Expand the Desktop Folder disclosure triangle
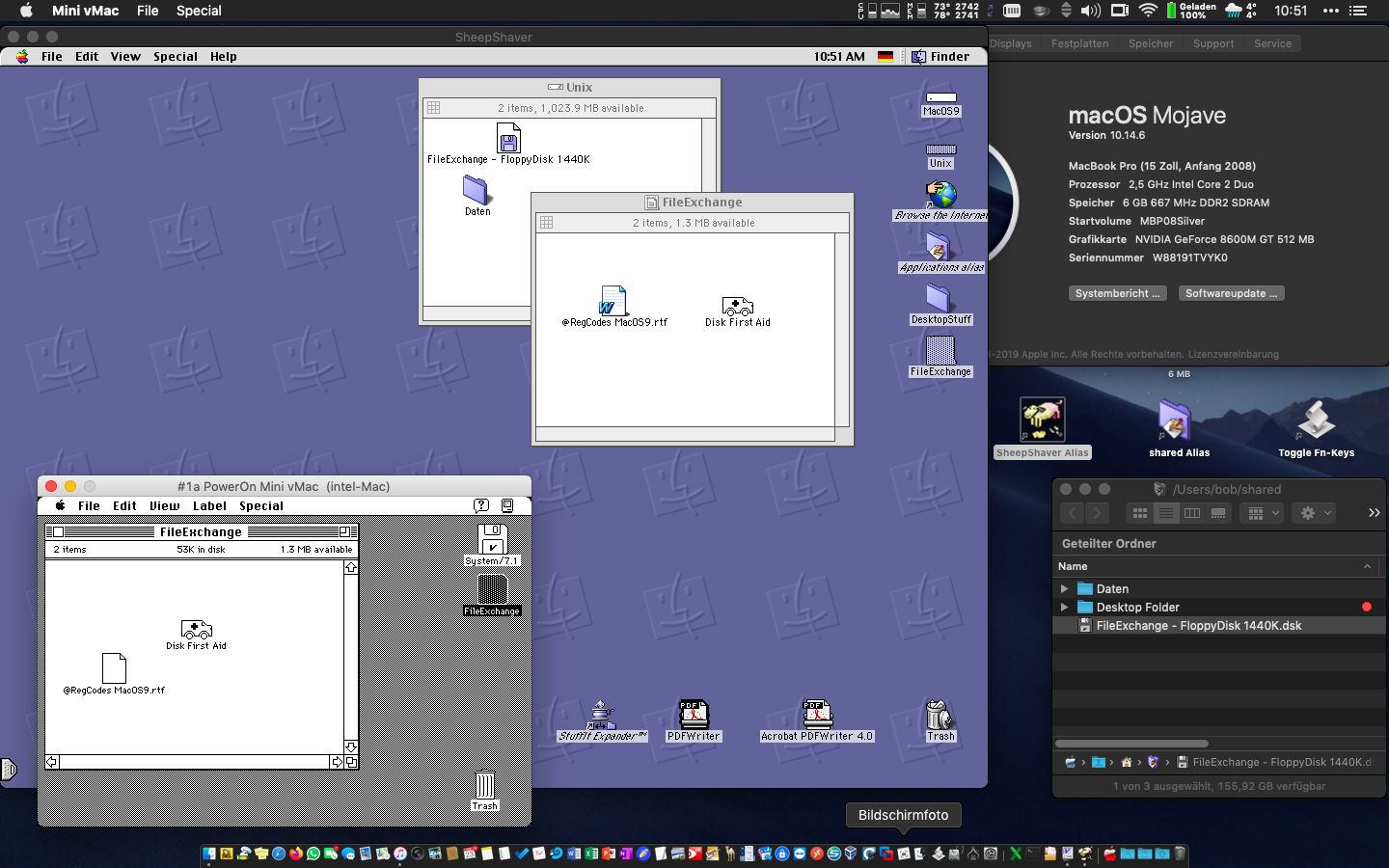Screen dimensions: 1389x868 1065,608
